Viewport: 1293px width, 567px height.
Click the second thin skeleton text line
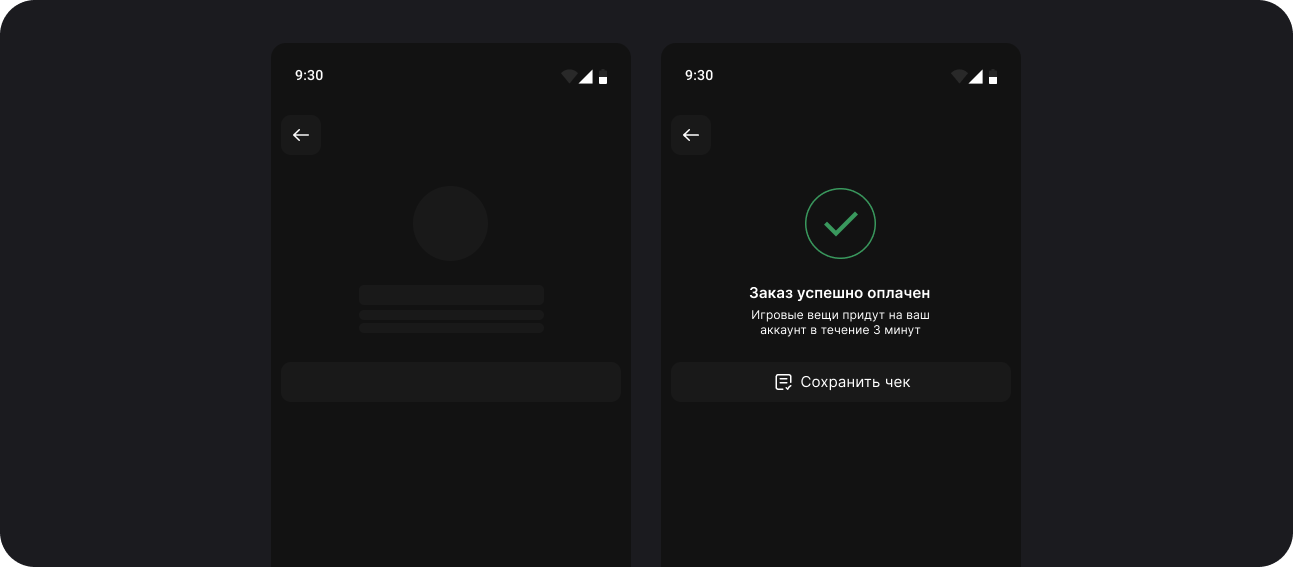coord(451,328)
